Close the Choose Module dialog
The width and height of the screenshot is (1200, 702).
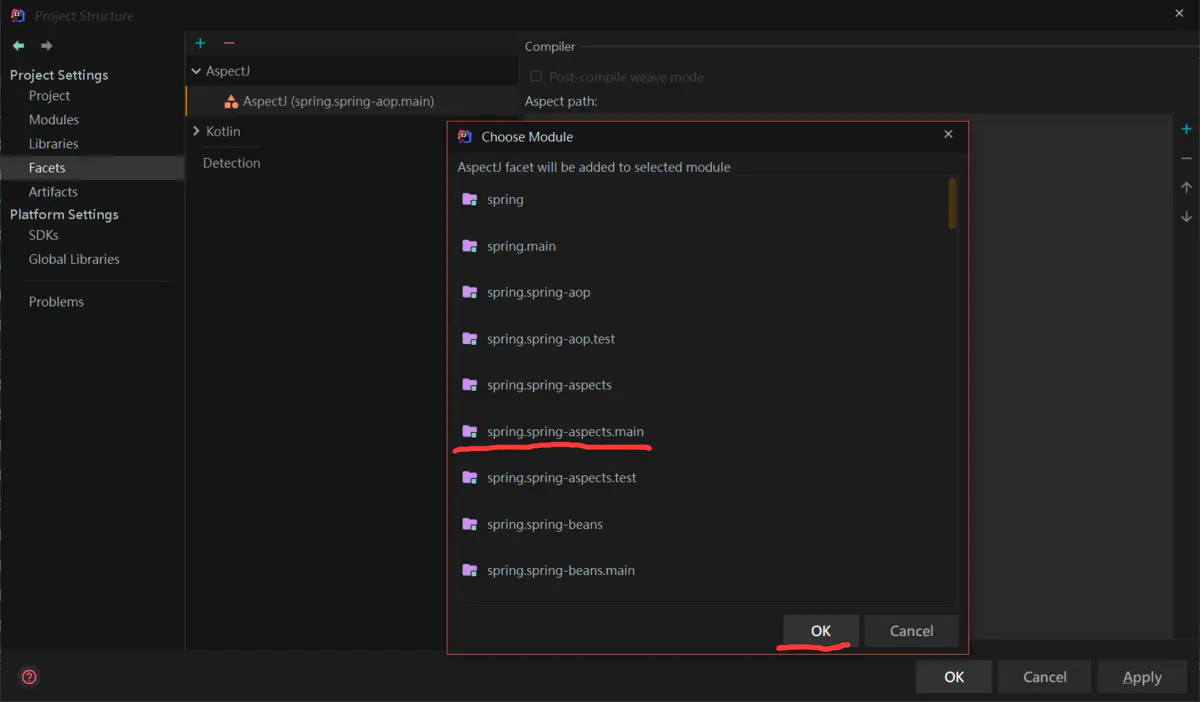(x=948, y=135)
